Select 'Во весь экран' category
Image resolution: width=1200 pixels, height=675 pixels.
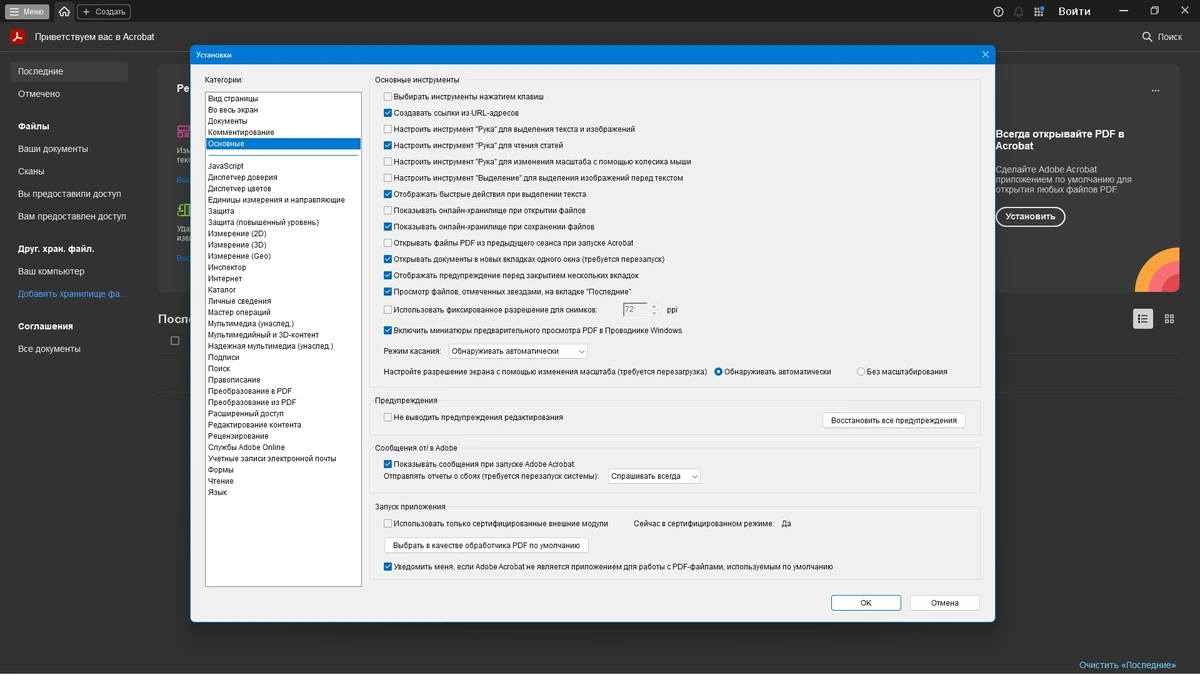282,110
